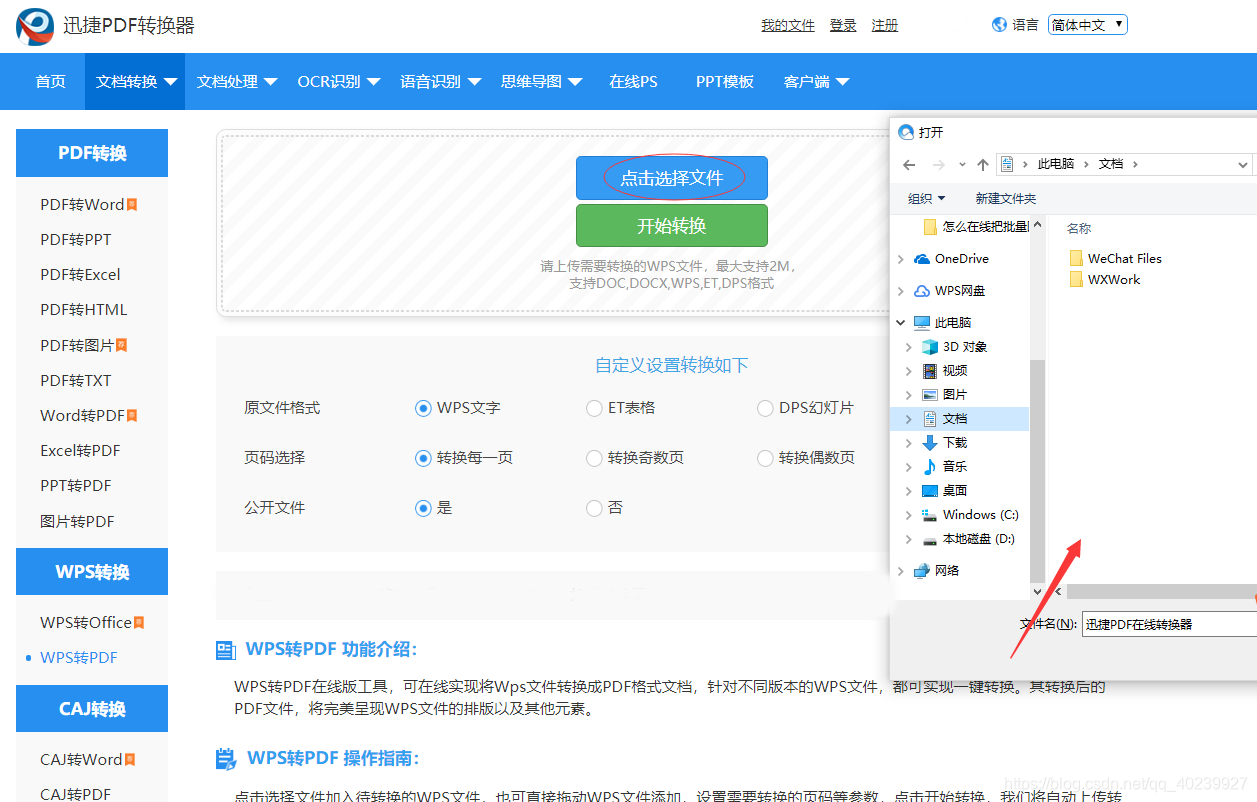Select the Windows (C:) drive icon
The width and height of the screenshot is (1257, 802).
pyautogui.click(x=930, y=515)
